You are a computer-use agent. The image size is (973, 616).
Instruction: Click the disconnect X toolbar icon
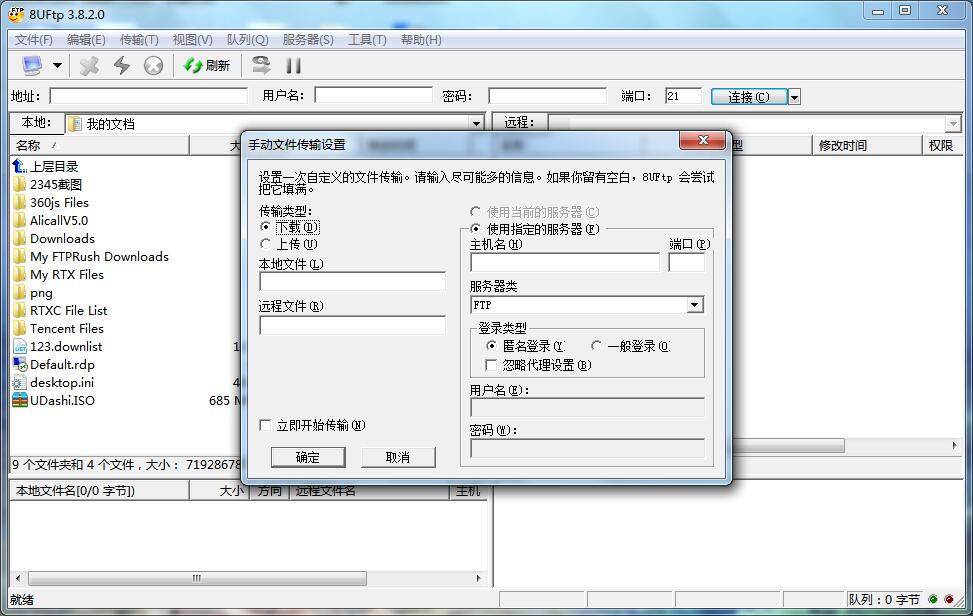[x=89, y=65]
